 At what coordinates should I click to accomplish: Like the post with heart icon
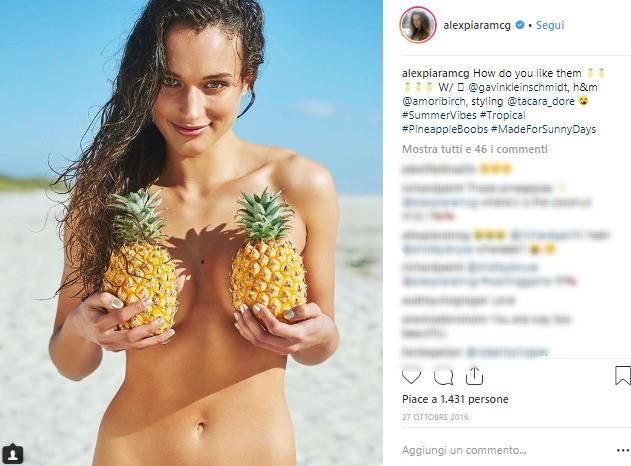pos(411,376)
